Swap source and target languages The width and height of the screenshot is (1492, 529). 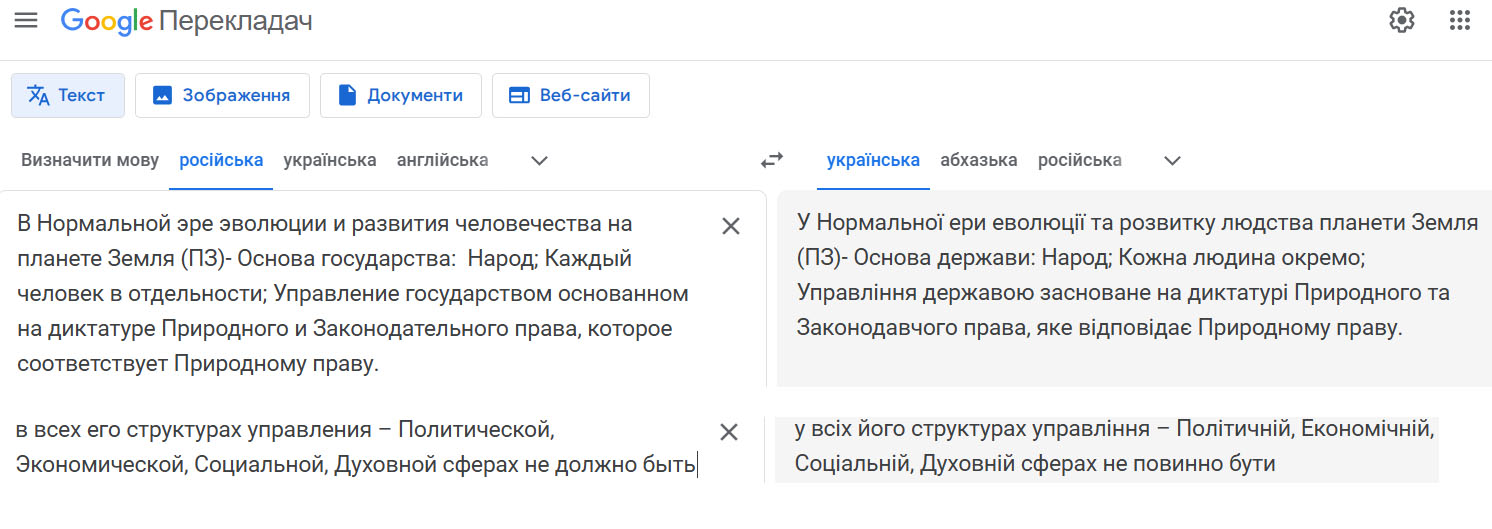point(772,160)
